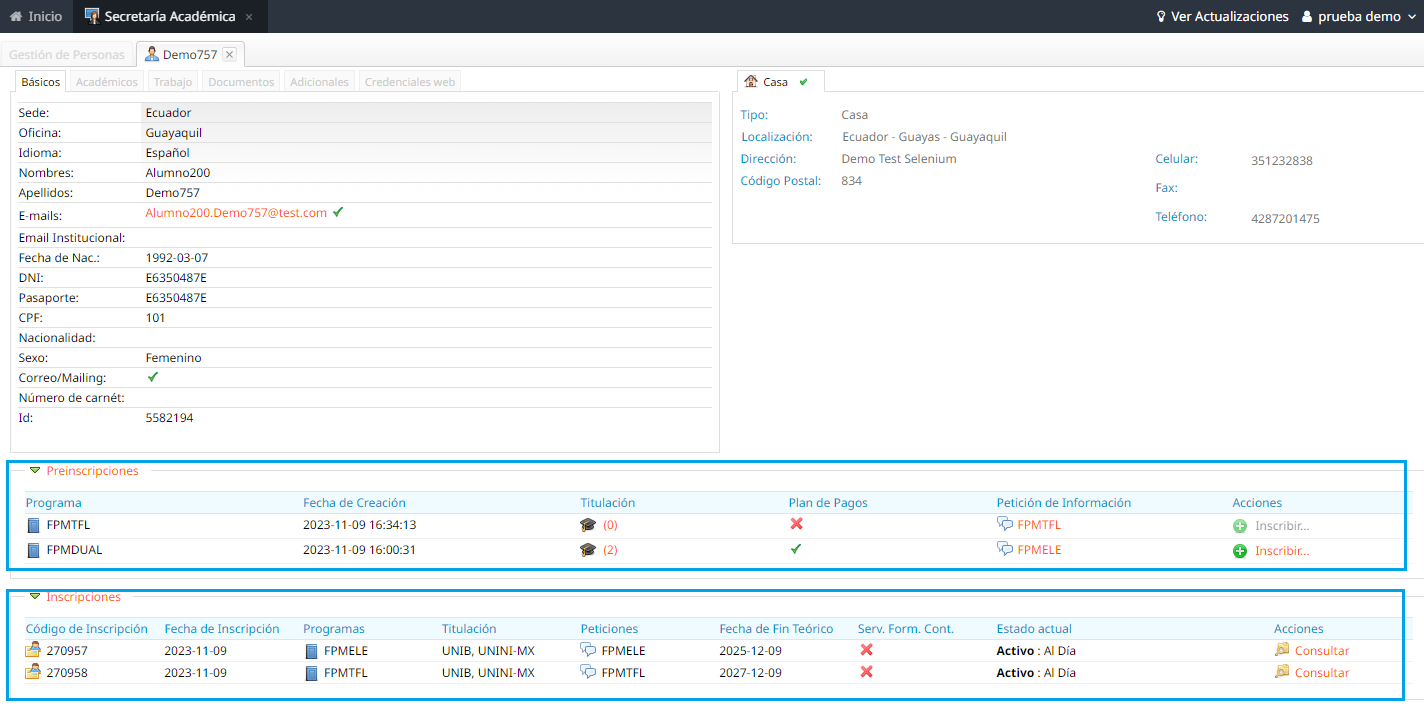Toggle the Correo/Mailing green checkmark

153,377
